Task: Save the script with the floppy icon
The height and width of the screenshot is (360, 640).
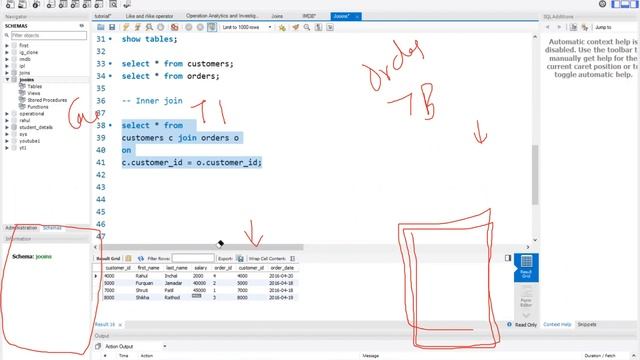Action: coord(112,27)
